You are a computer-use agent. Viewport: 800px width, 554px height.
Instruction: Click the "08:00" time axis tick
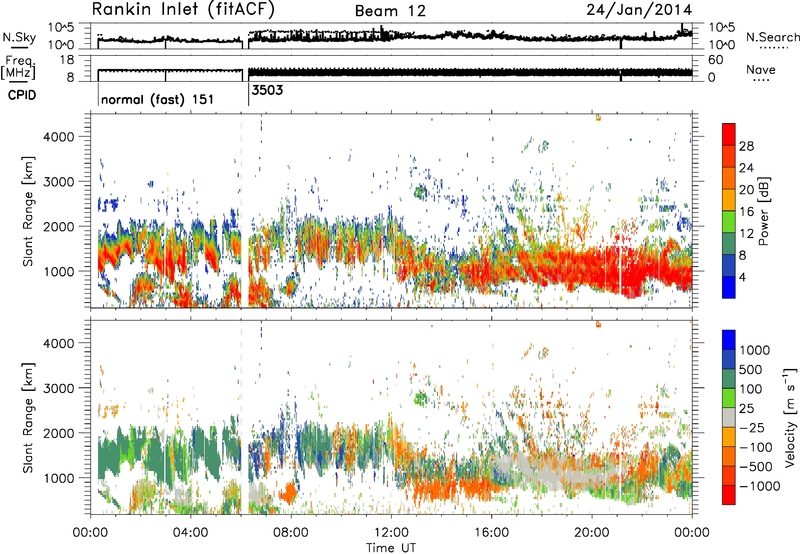point(291,533)
